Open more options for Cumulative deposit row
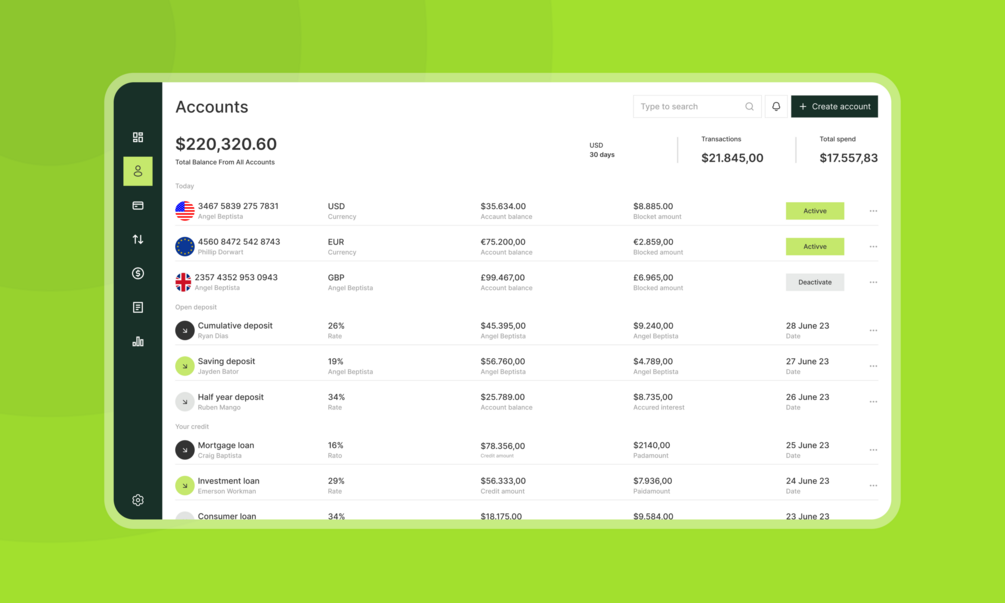The image size is (1005, 603). click(873, 331)
